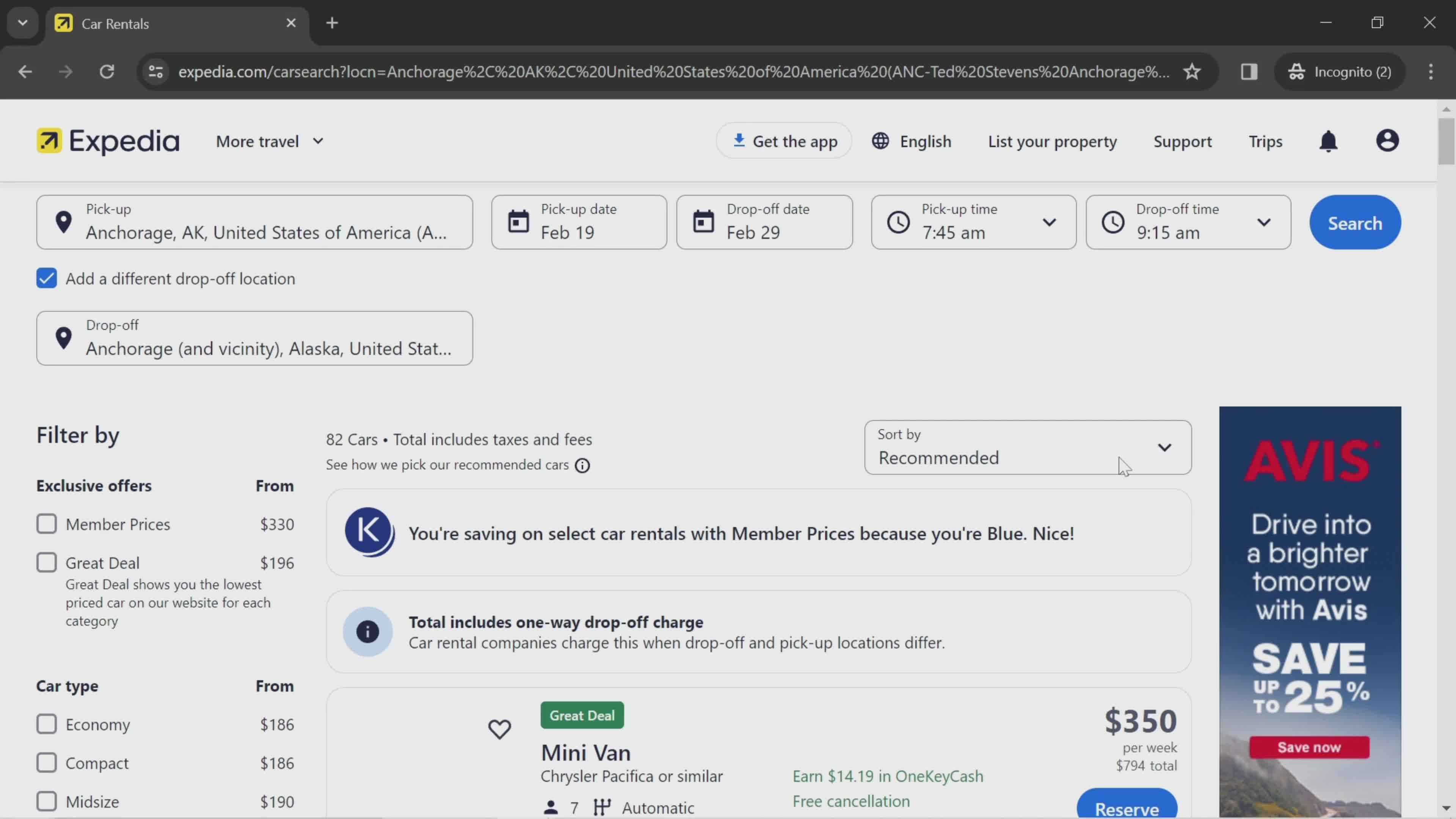Viewport: 1456px width, 819px height.
Task: Open the account profile icon
Action: point(1387,141)
